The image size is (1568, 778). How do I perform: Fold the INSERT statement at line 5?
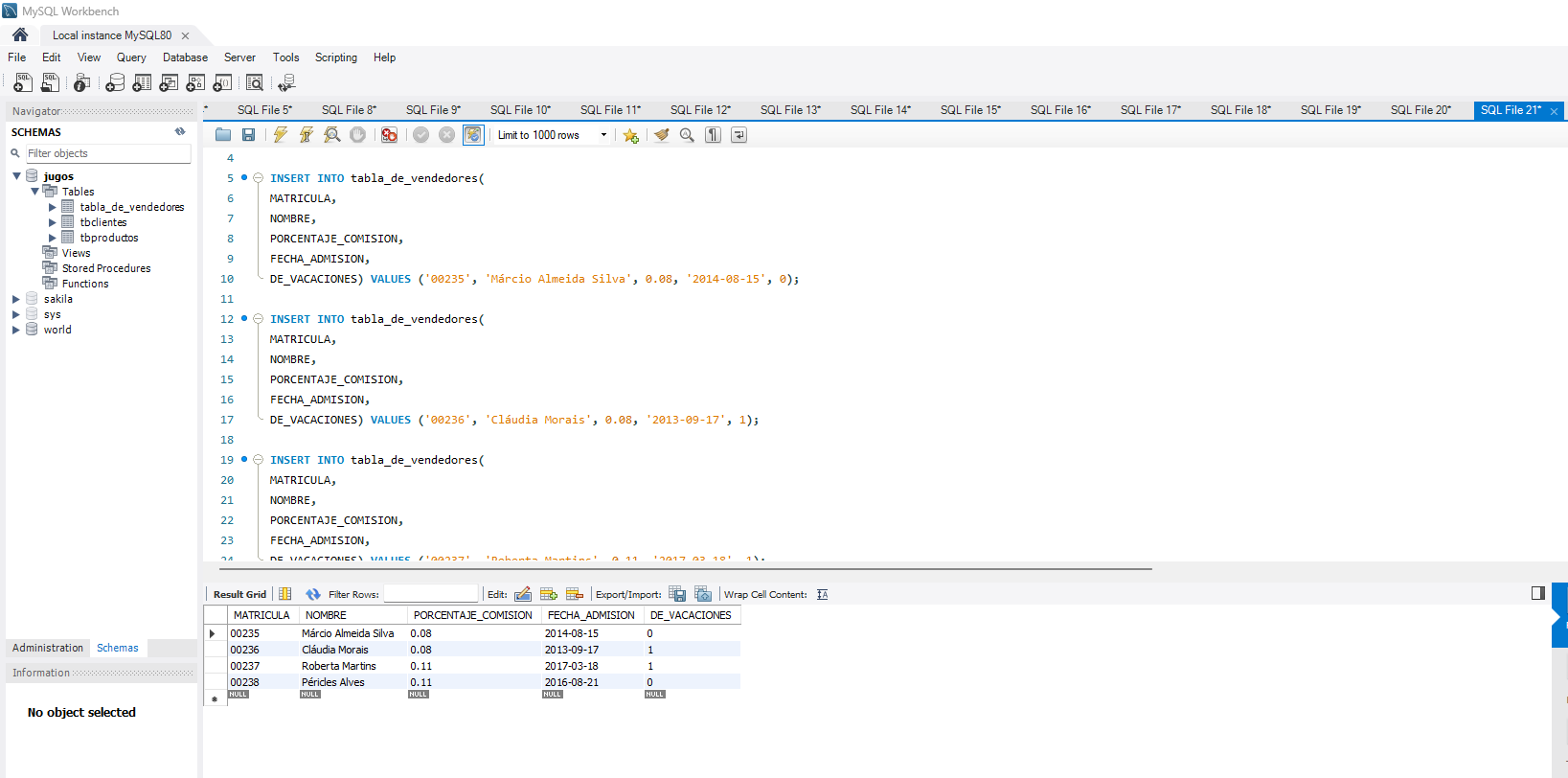(x=258, y=178)
